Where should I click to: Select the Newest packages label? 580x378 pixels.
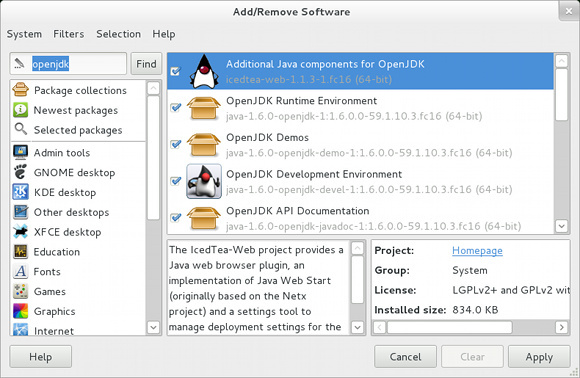76,110
